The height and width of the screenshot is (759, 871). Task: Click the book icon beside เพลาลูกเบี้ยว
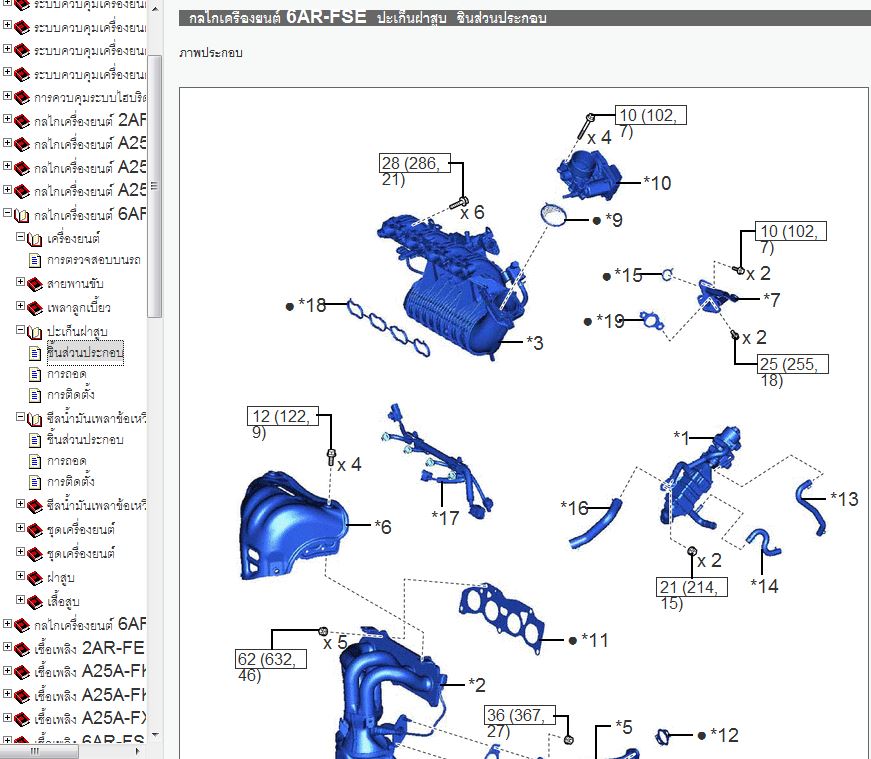(x=36, y=307)
